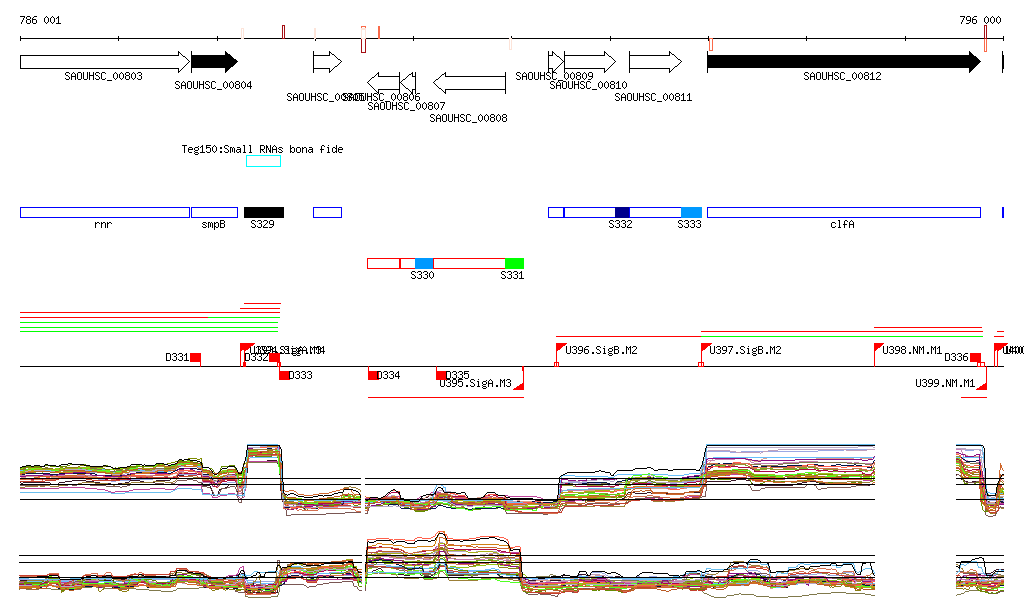Click the SAOUHSC_00811 label text
The image size is (1024, 611).
pyautogui.click(x=653, y=97)
